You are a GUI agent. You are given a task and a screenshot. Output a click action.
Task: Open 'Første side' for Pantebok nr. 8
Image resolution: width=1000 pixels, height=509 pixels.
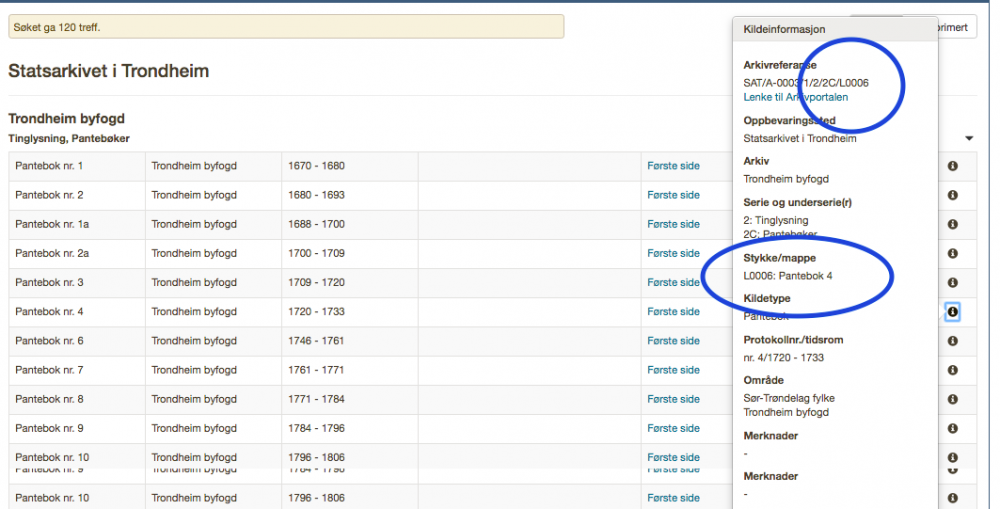point(673,400)
